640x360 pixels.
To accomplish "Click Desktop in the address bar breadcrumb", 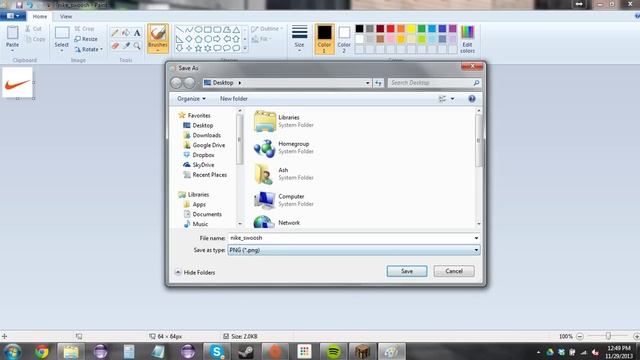I will [223, 83].
